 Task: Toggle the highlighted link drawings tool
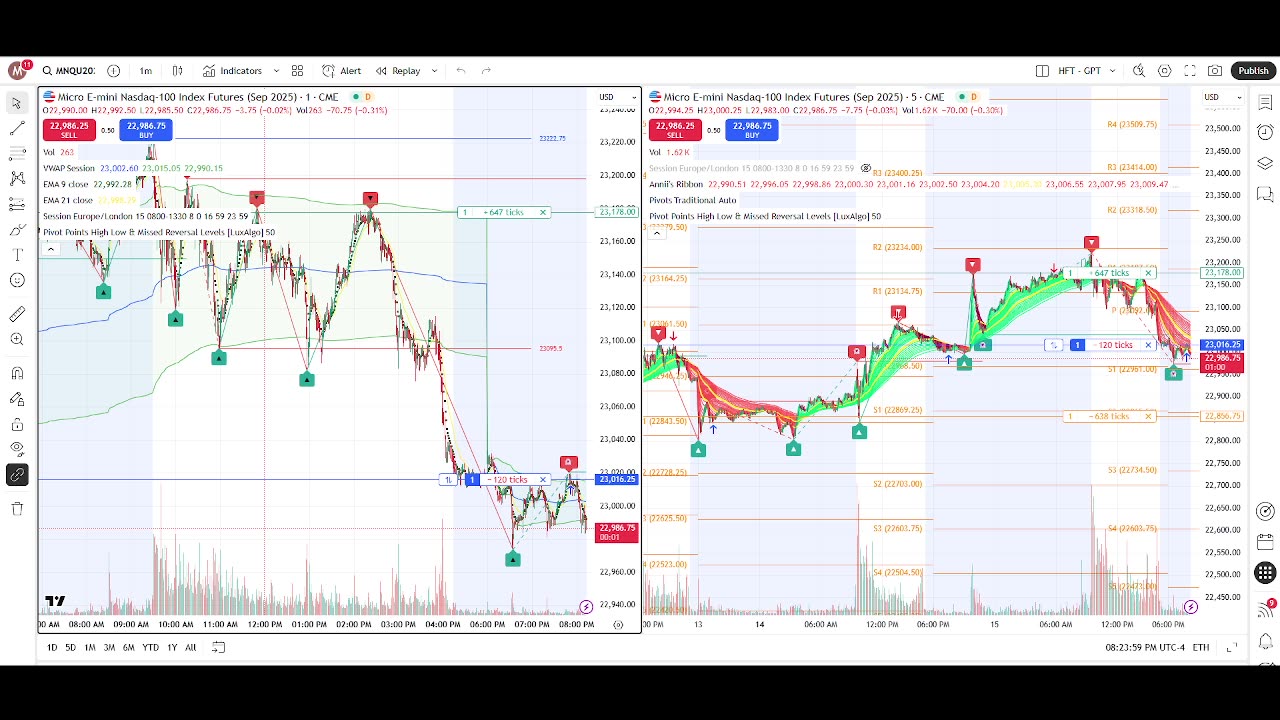17,475
